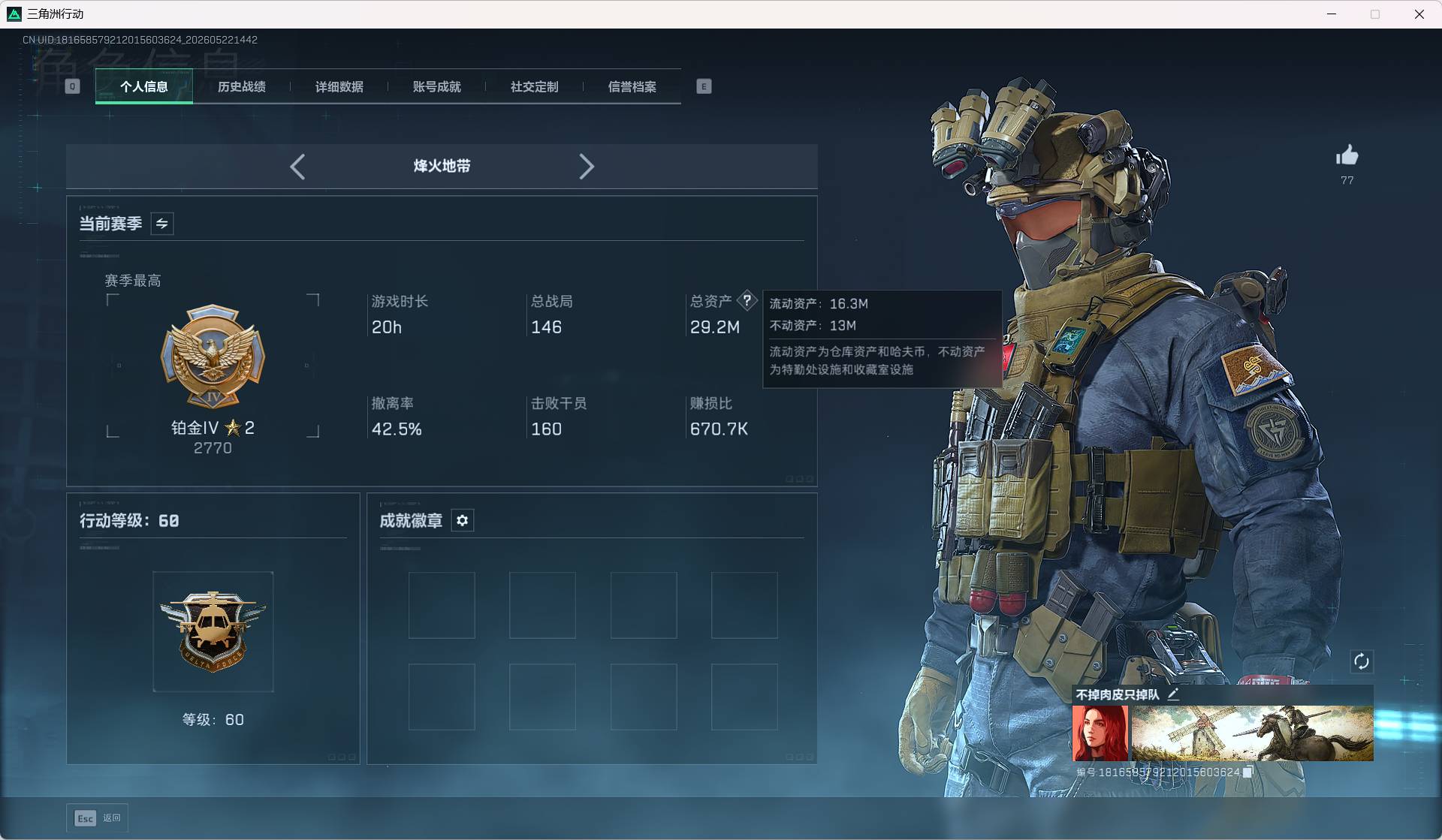The image size is (1442, 840).
Task: Select third achievement badge slot in bottom row
Action: (644, 697)
